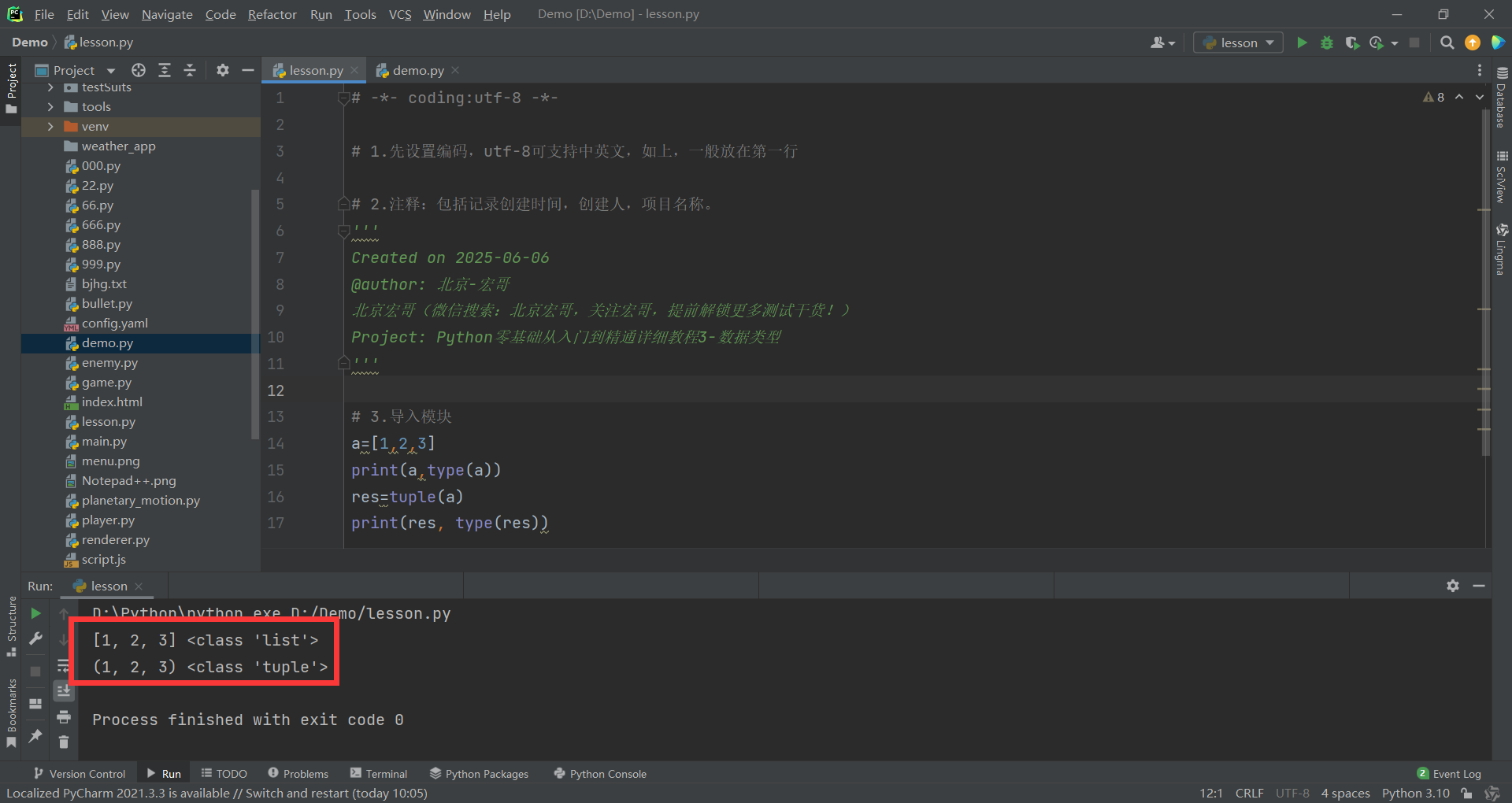Clear all output with trash icon
1512x803 pixels.
coord(64,742)
